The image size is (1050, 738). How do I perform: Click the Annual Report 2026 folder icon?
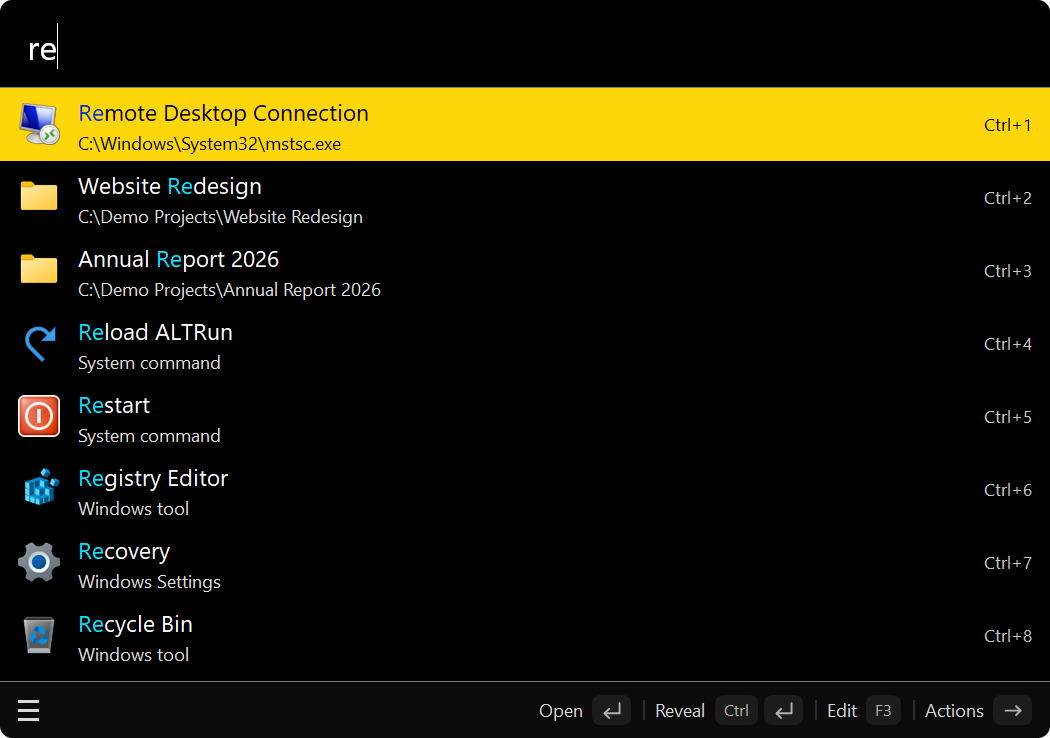39,270
